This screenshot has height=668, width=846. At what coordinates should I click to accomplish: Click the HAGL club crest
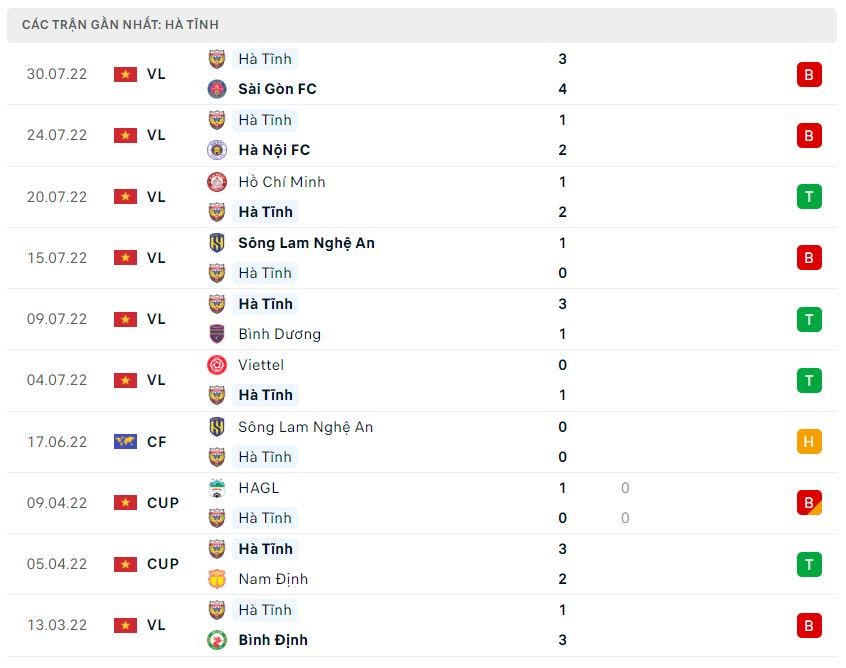(x=217, y=488)
